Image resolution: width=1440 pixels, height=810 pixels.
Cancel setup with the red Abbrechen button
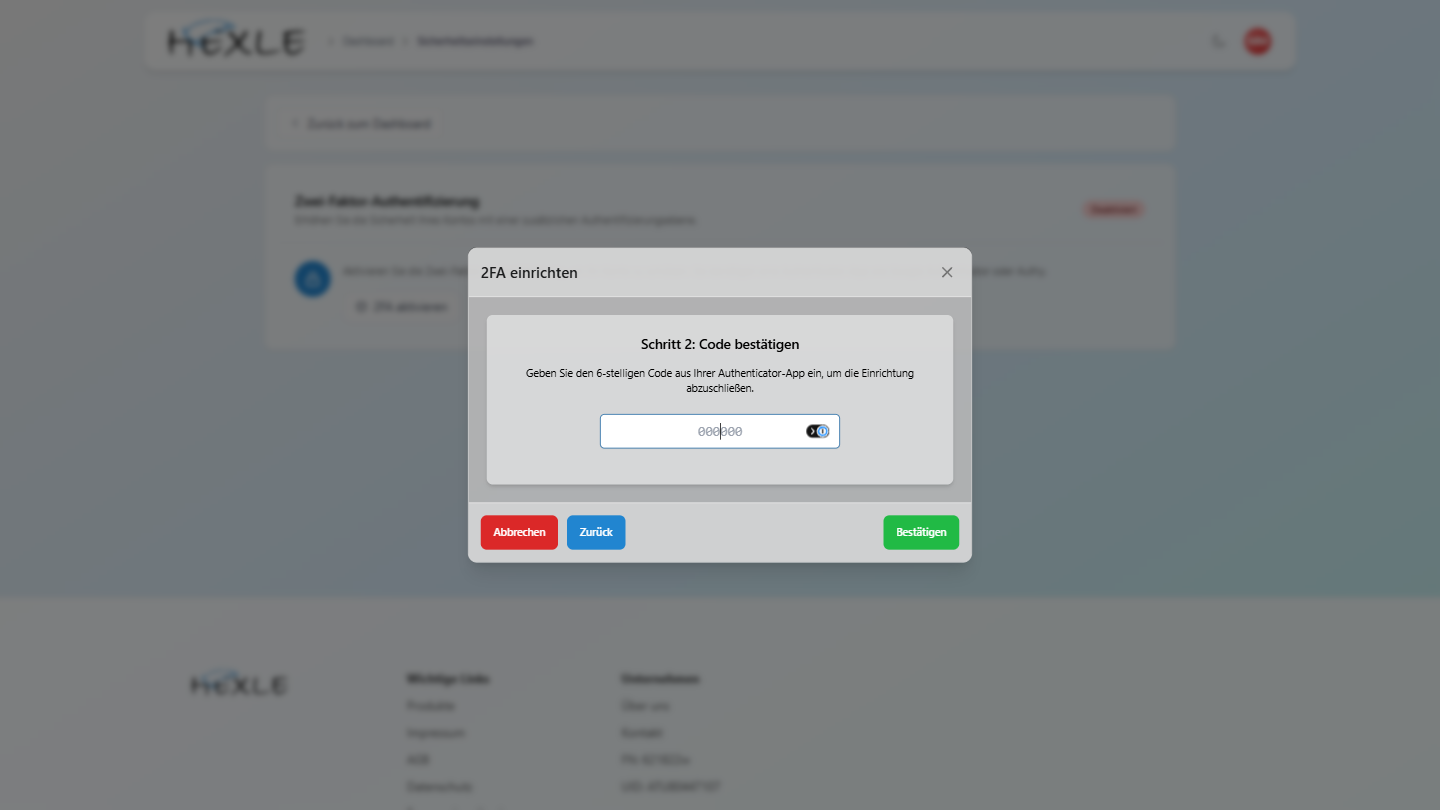[x=519, y=532]
